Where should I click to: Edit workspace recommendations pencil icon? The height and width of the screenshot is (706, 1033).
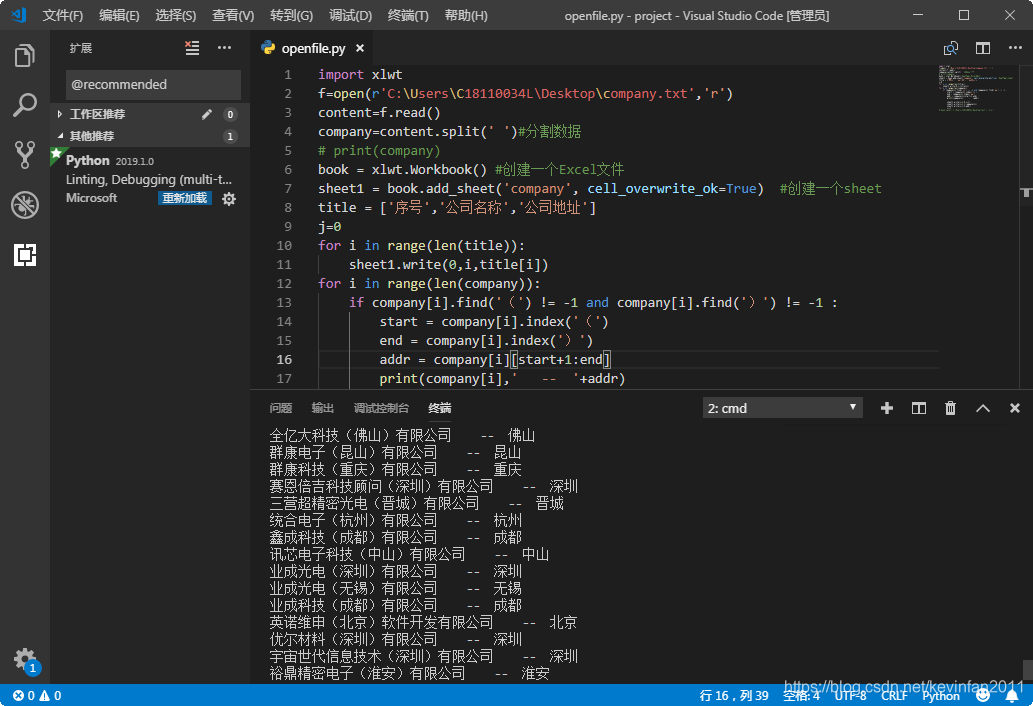[x=207, y=114]
